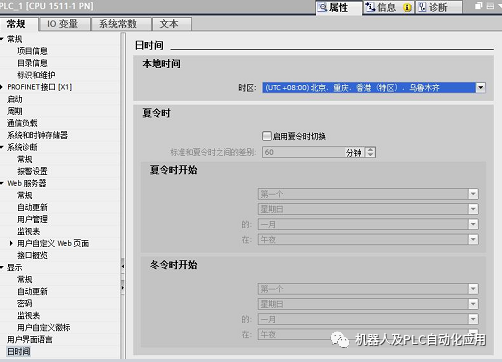
Task: Click the 属性 tab magnifier icon
Action: (x=322, y=7)
